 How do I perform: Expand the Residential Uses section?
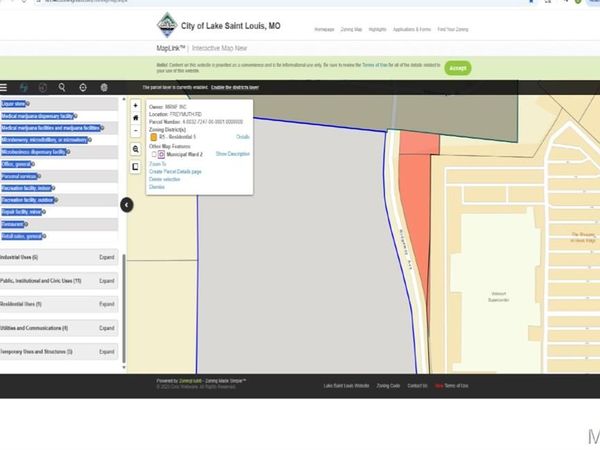(x=106, y=304)
